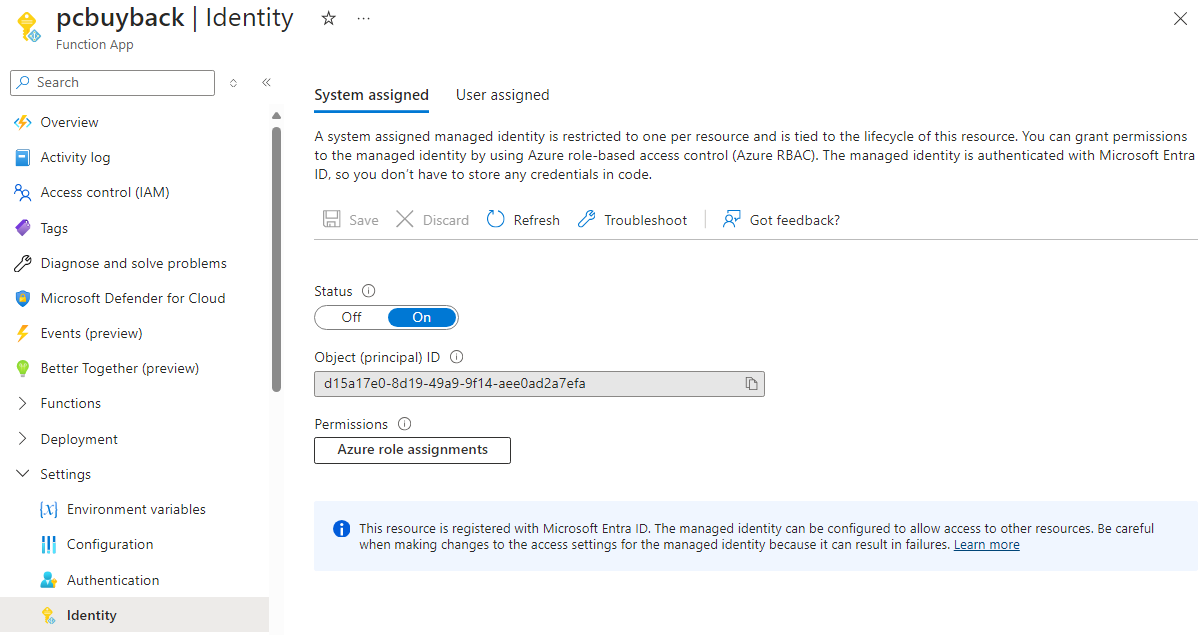Click the Discard button label
This screenshot has width=1202, height=635.
445,220
